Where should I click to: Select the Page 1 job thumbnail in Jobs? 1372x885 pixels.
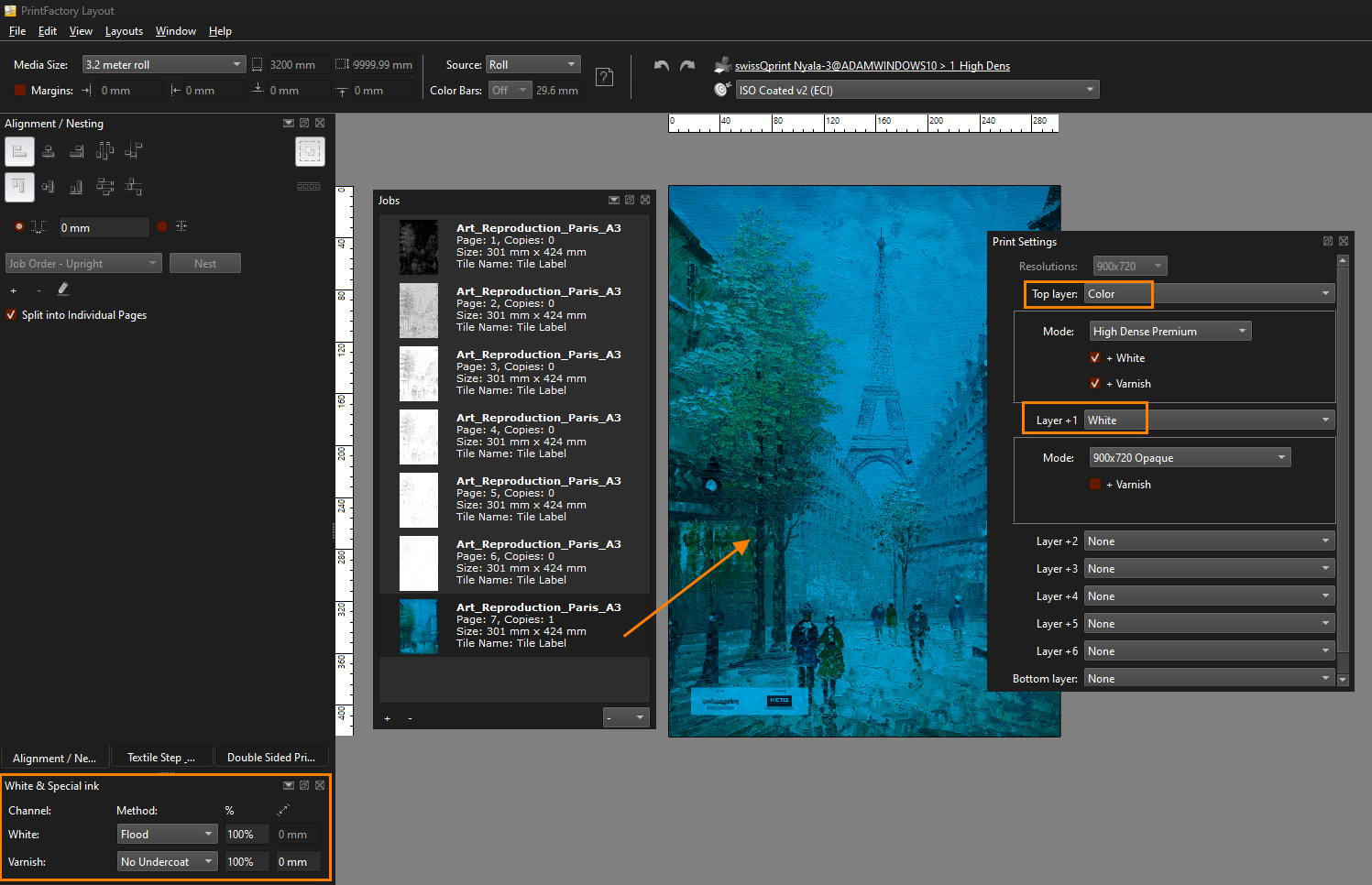(x=419, y=247)
